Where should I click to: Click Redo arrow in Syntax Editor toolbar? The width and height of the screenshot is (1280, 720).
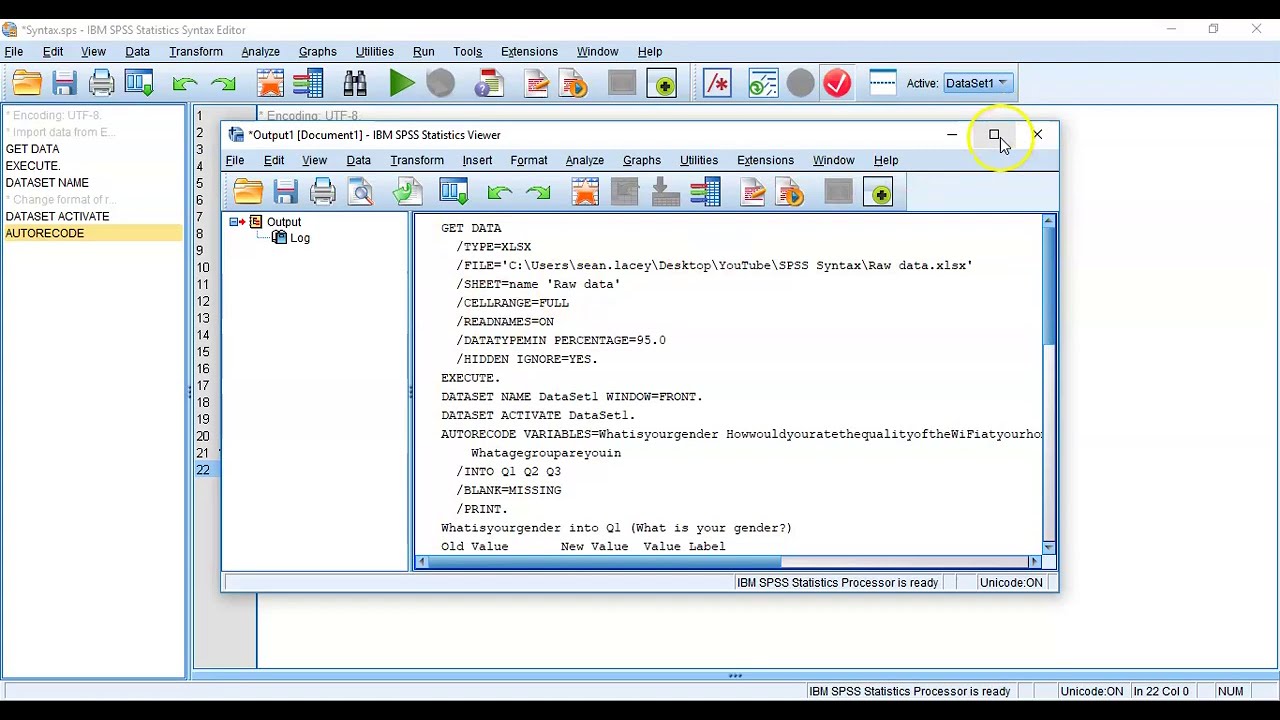[x=223, y=84]
